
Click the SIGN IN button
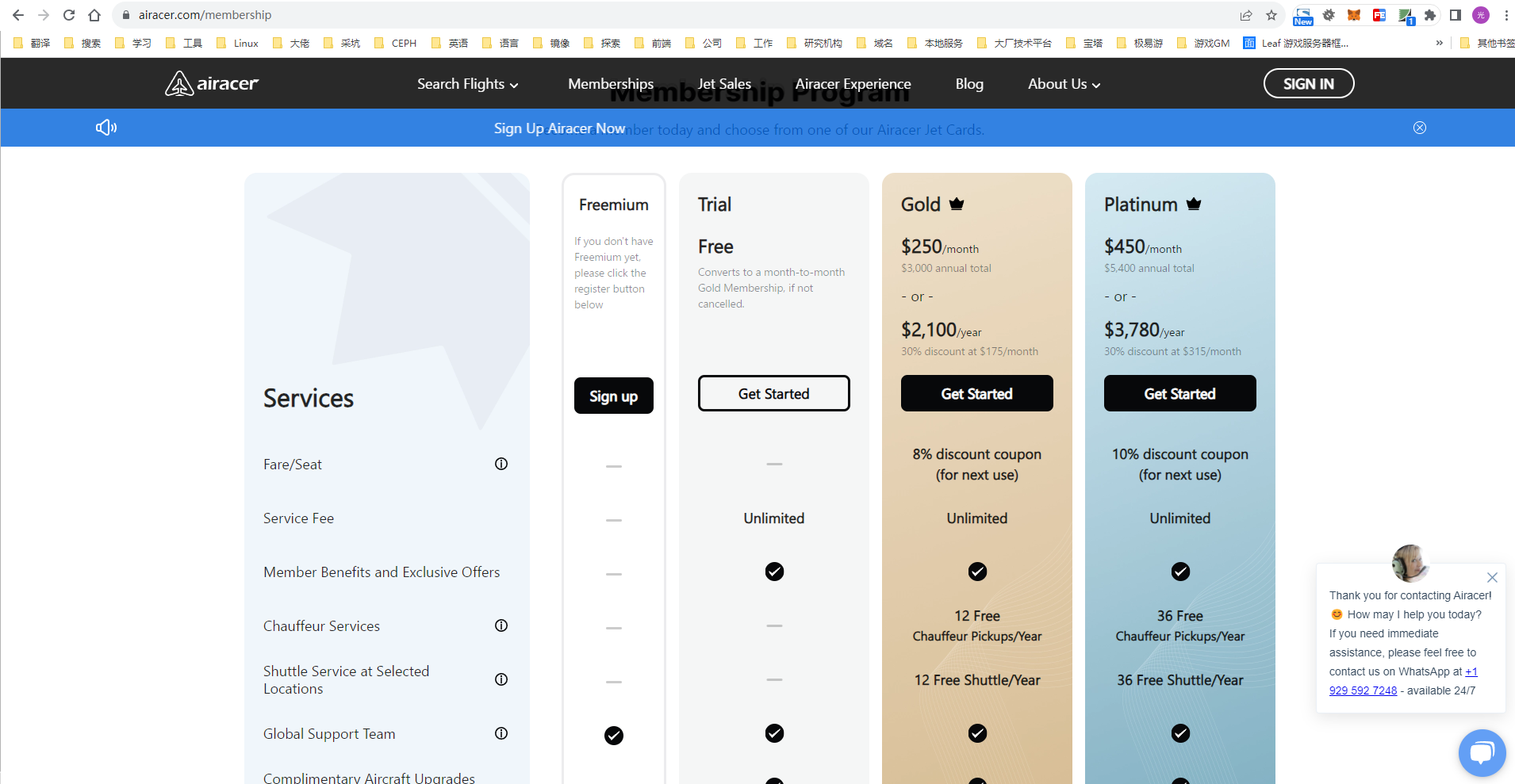(x=1309, y=83)
